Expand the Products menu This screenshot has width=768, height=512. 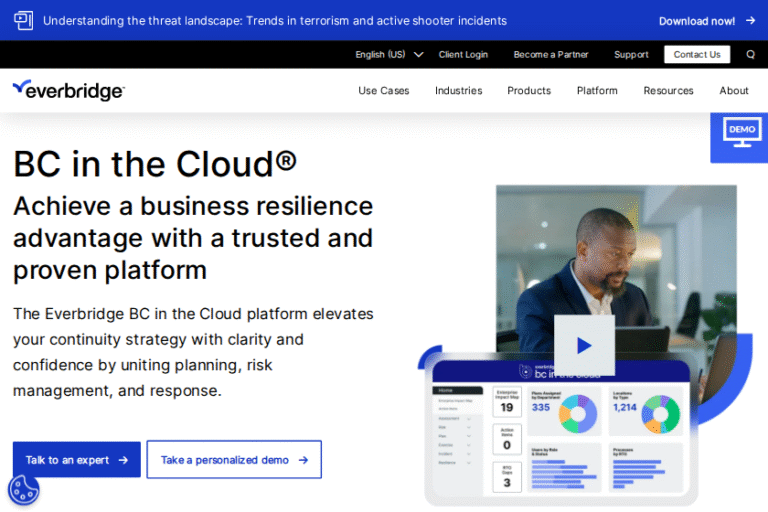528,90
